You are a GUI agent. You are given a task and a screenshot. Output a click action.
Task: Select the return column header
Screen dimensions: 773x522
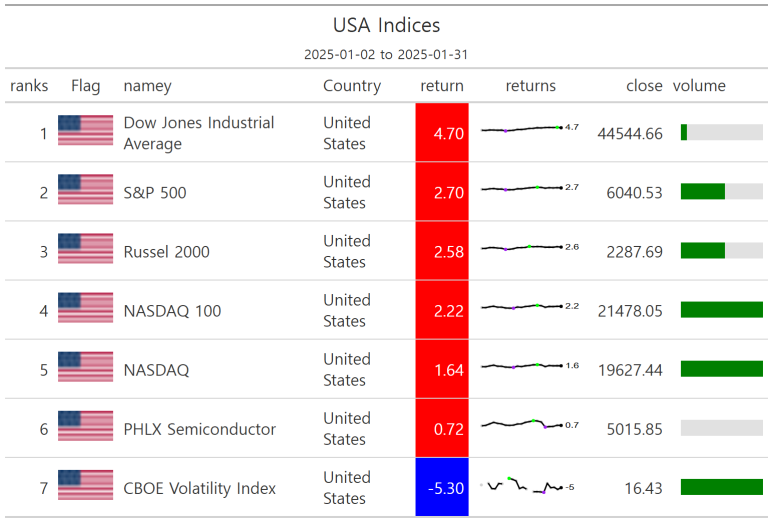pos(442,86)
